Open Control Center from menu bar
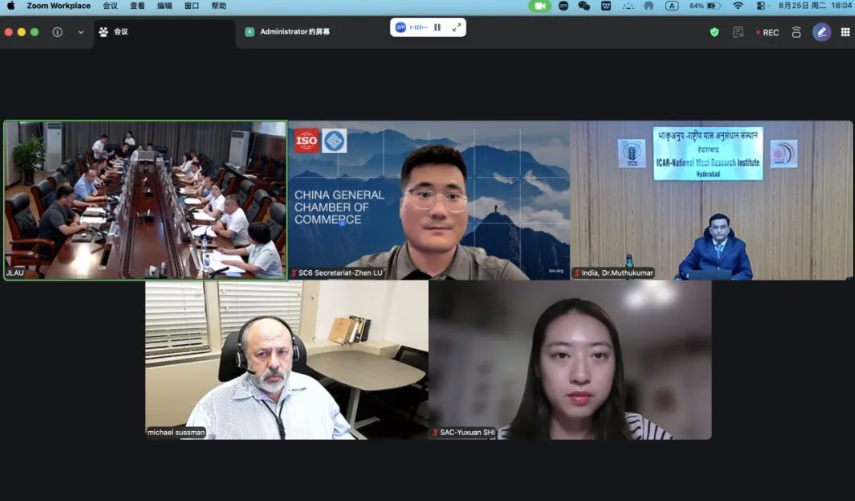The width and height of the screenshot is (855, 501). pyautogui.click(x=761, y=6)
